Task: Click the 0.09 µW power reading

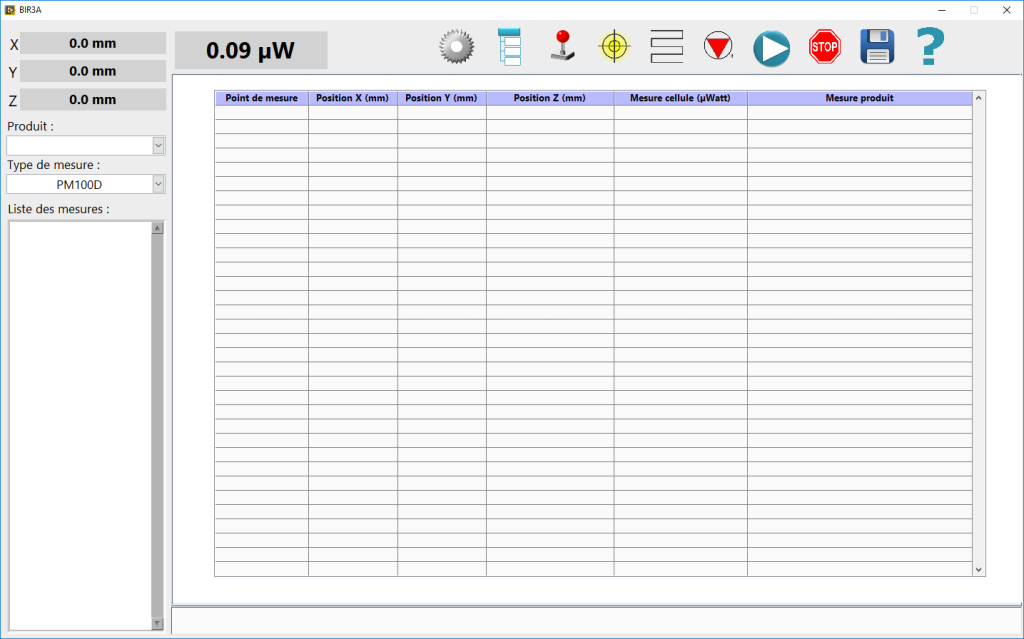Action: point(251,50)
